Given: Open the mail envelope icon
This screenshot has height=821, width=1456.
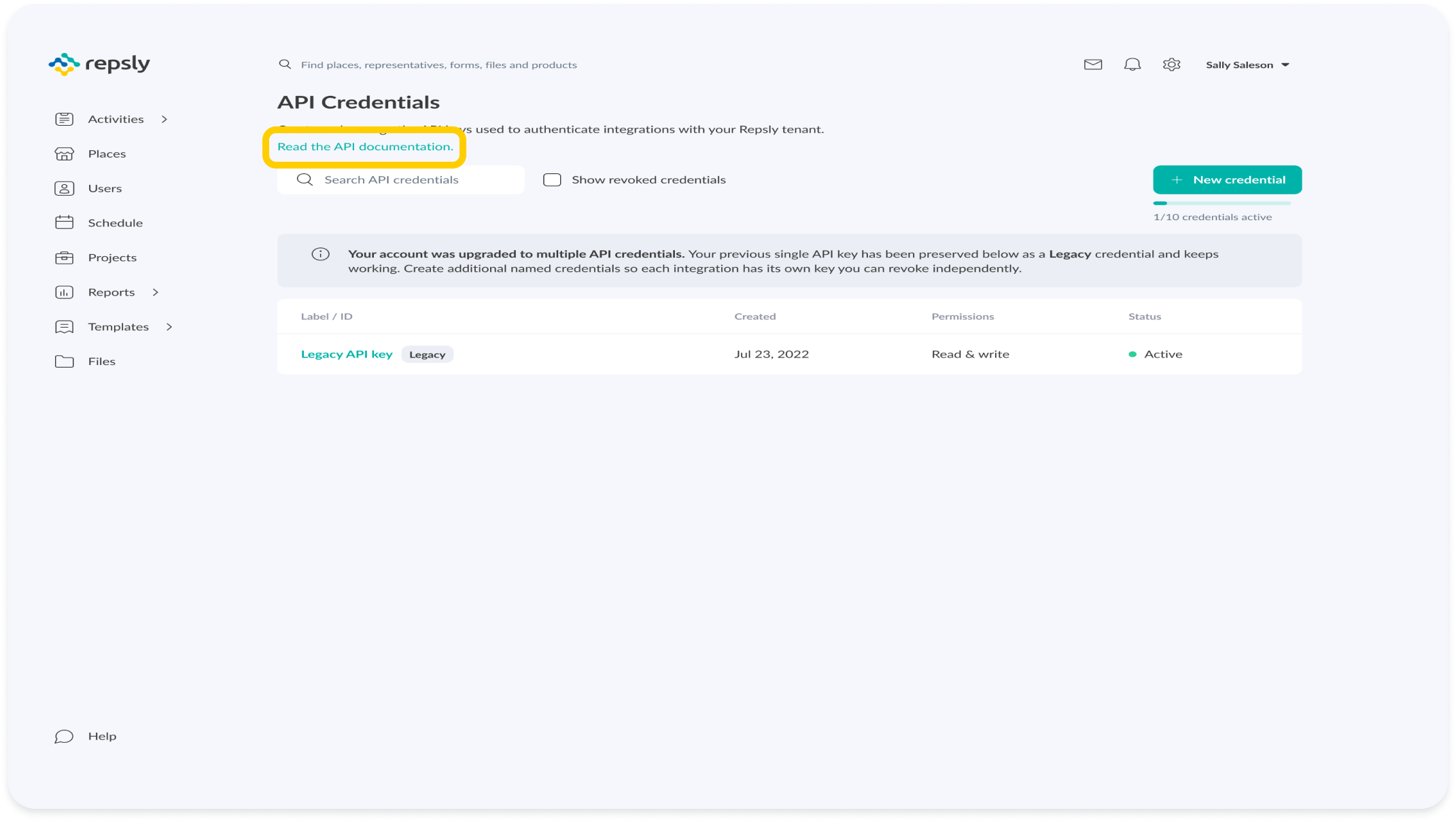Looking at the screenshot, I should click(1093, 65).
